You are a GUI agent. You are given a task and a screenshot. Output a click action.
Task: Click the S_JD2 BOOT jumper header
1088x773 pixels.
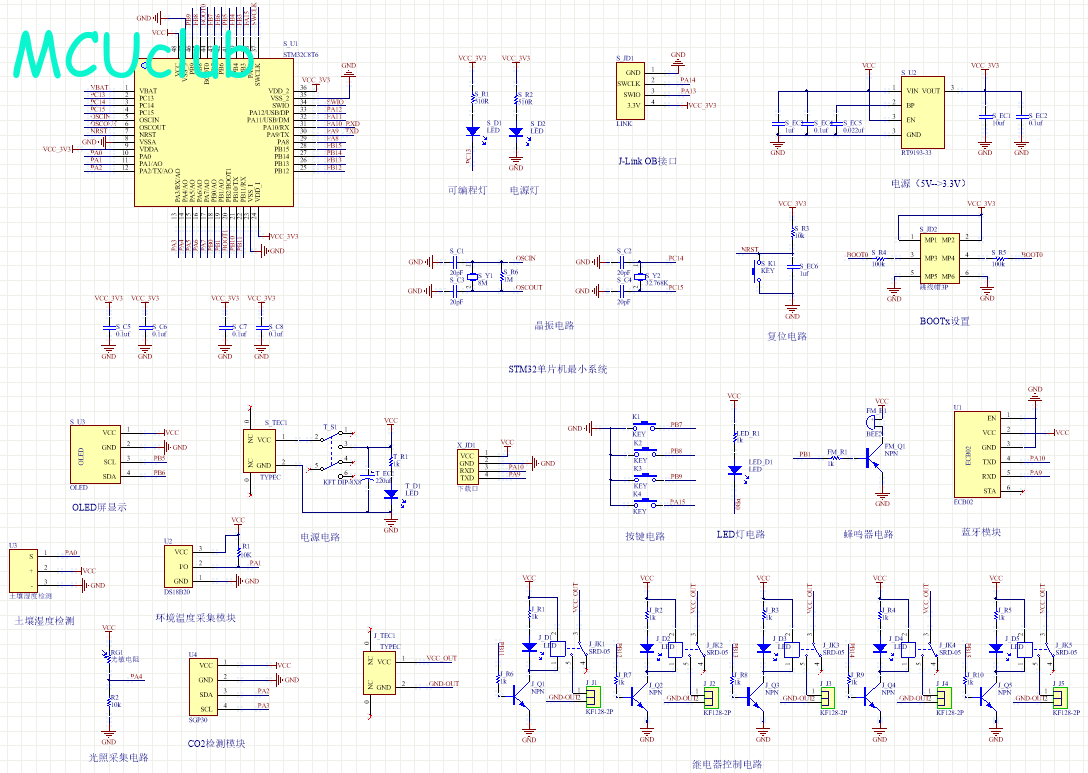938,259
